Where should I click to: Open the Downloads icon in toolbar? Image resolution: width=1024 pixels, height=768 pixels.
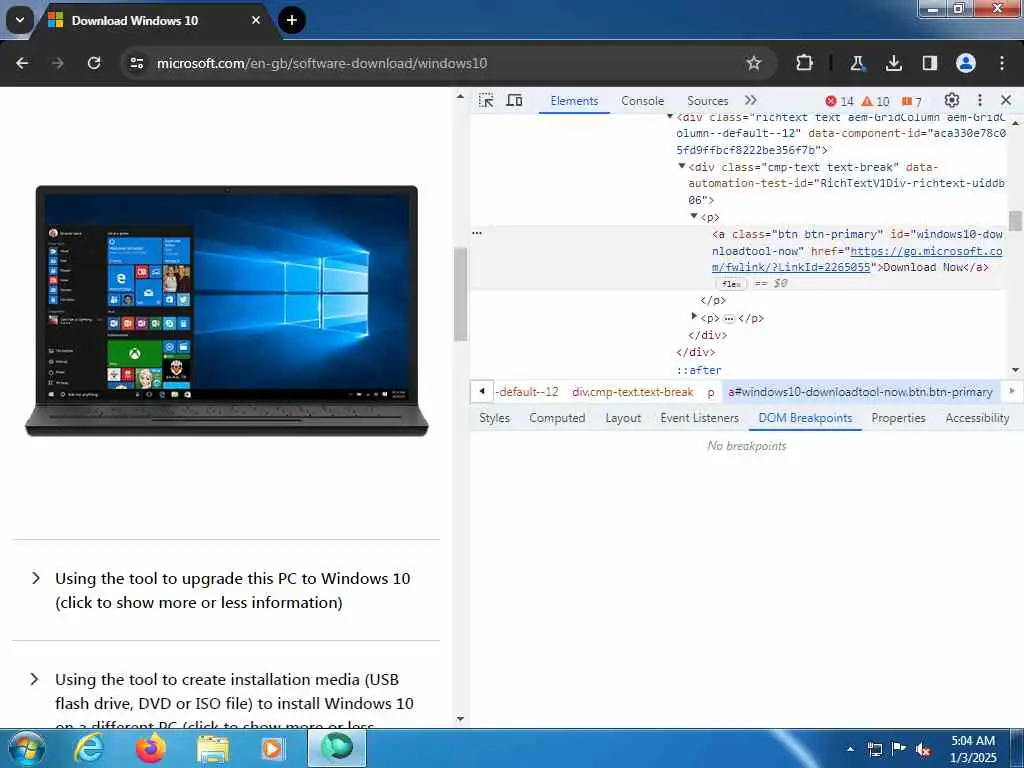coord(893,63)
